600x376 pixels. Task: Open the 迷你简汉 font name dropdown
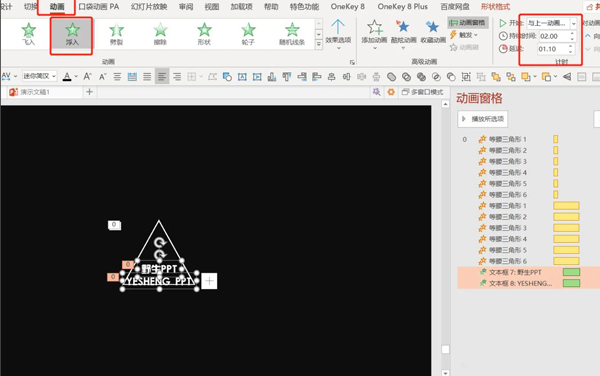[39, 77]
